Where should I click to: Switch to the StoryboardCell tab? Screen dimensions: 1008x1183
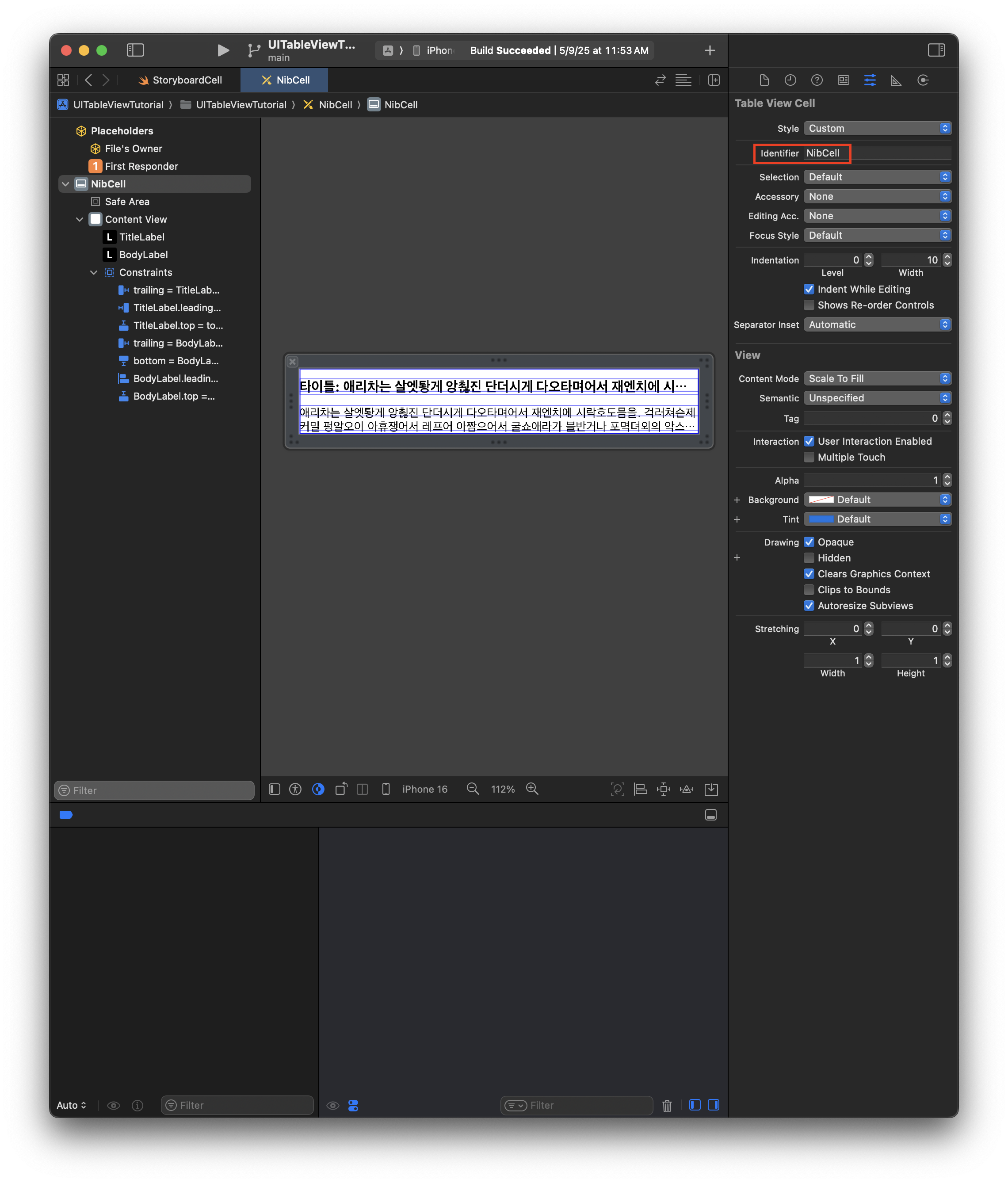click(x=180, y=80)
